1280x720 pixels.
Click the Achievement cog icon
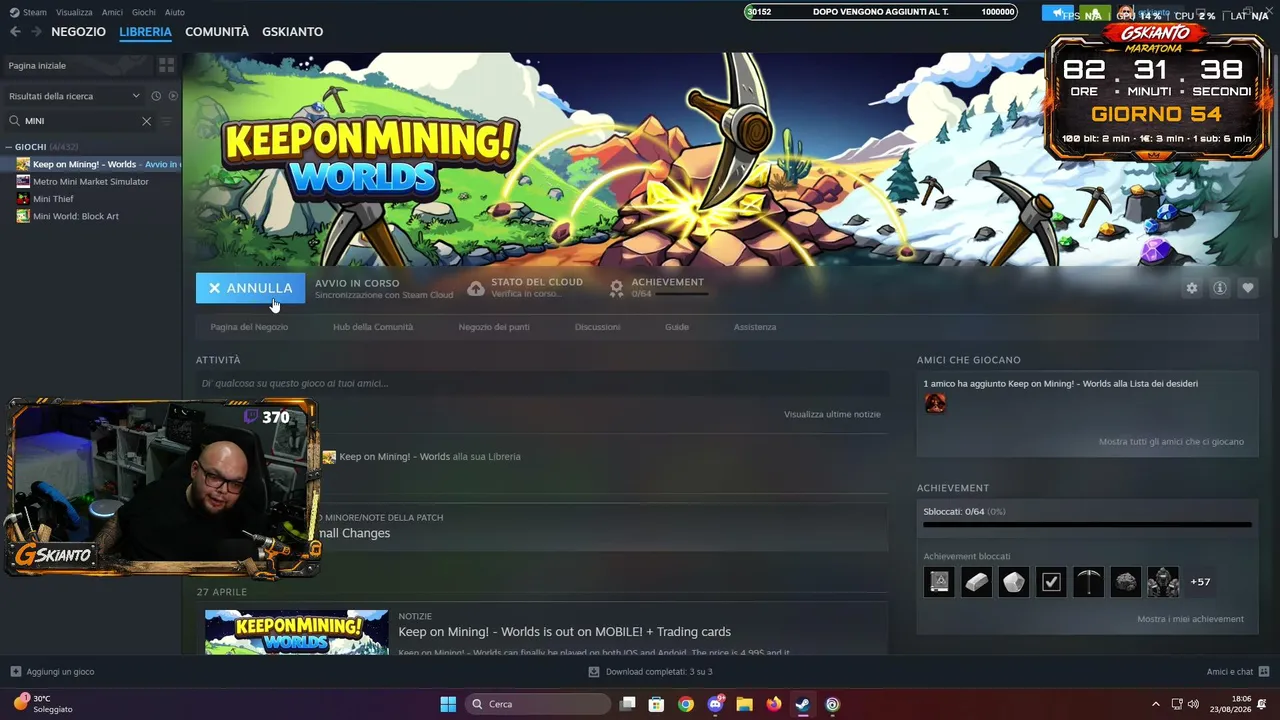click(x=617, y=288)
